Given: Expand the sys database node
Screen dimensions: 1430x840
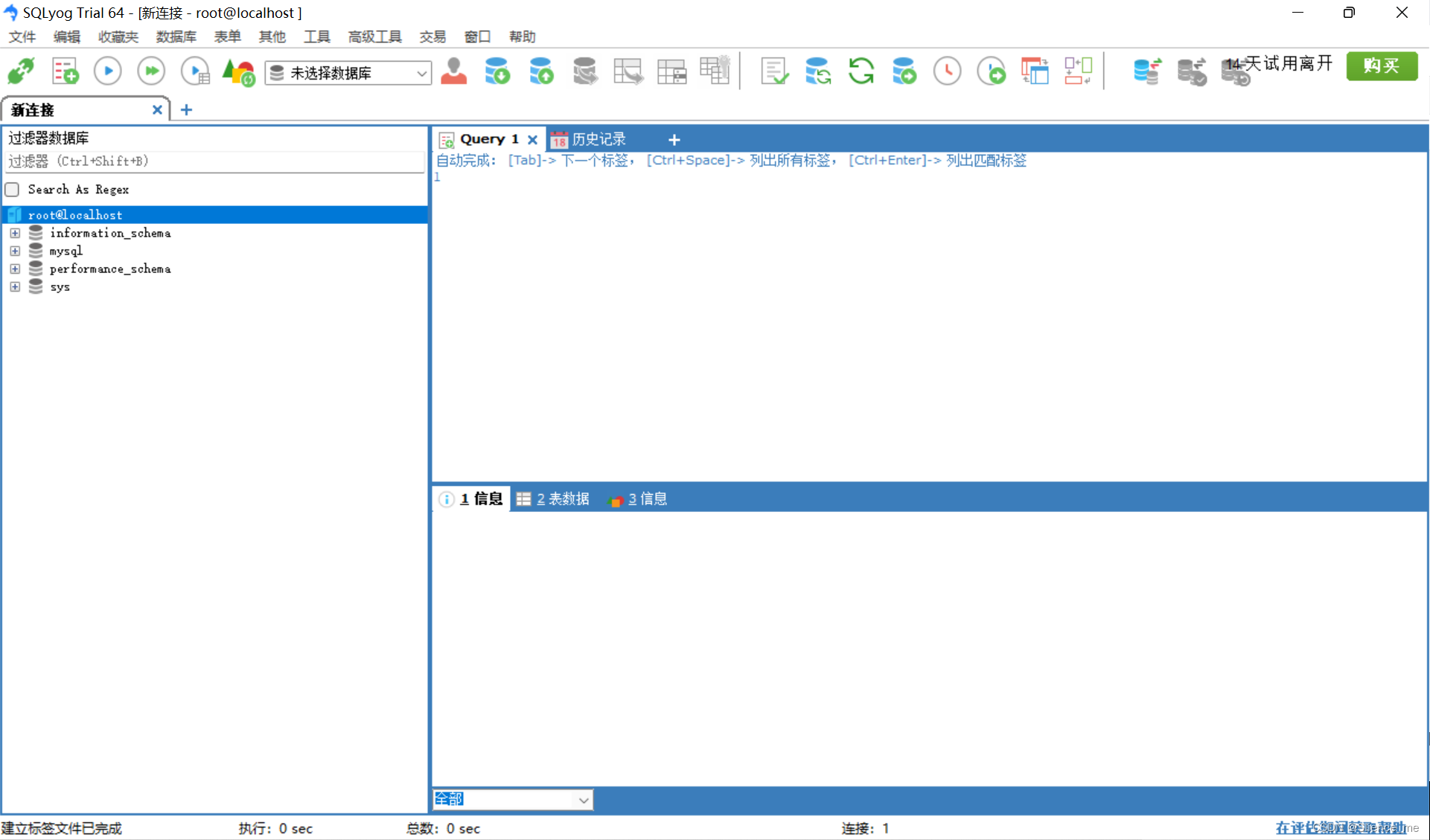Looking at the screenshot, I should (15, 287).
